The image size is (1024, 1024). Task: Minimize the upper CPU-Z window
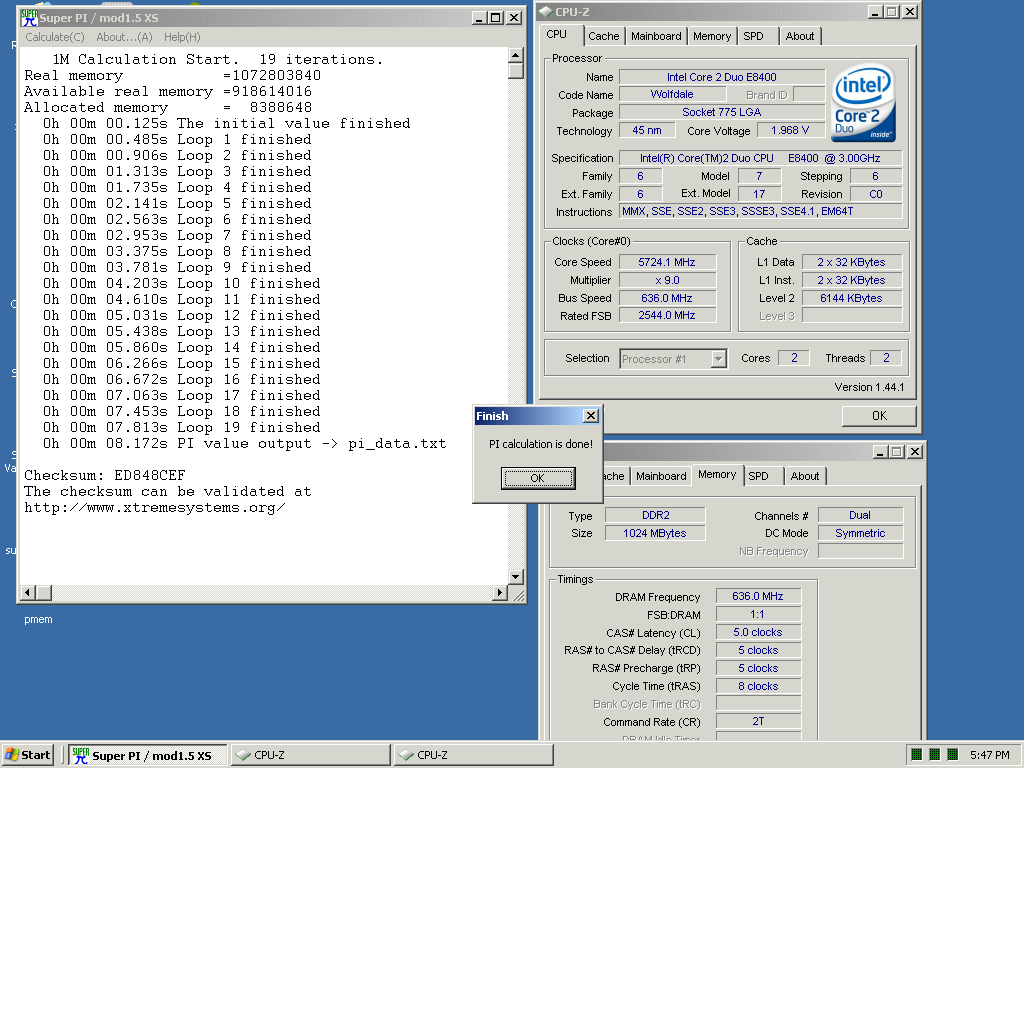point(875,12)
